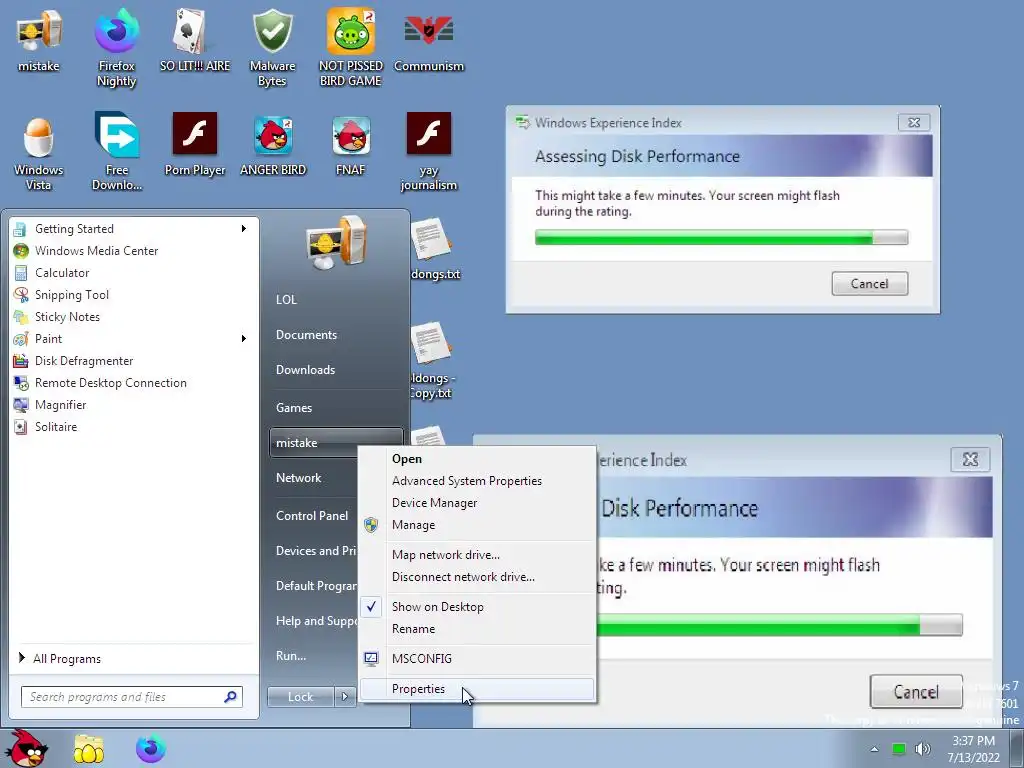
Task: Open the FNAF desktop icon
Action: [x=351, y=144]
